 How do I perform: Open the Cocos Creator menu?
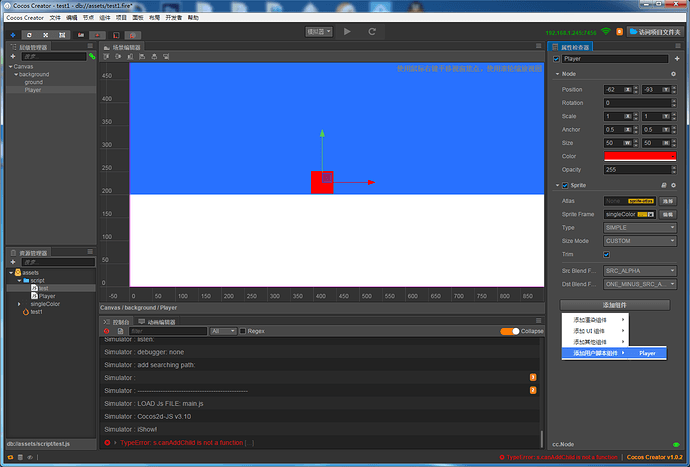25,18
